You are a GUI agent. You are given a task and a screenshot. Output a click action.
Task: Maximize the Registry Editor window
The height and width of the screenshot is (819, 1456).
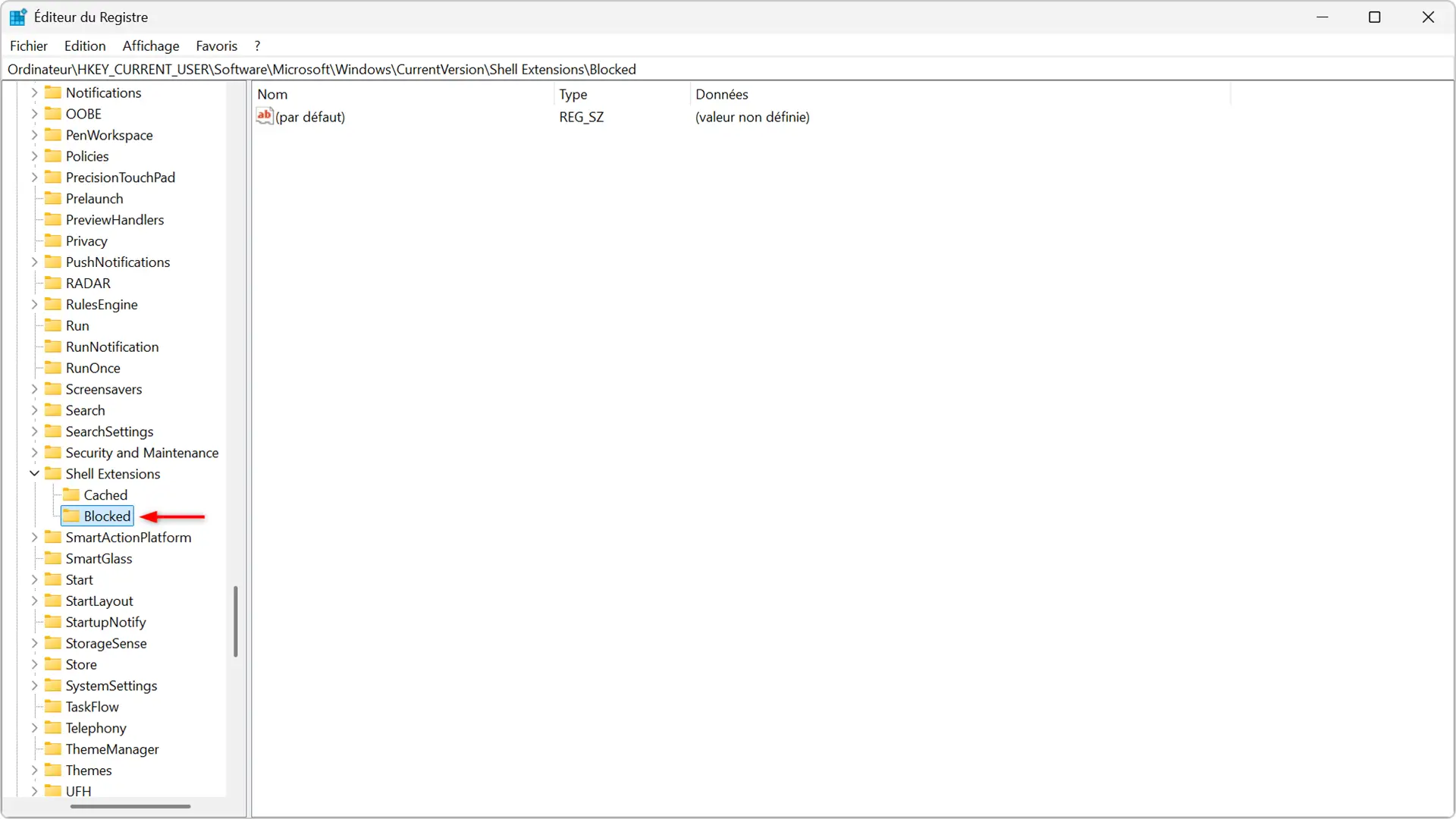tap(1375, 17)
